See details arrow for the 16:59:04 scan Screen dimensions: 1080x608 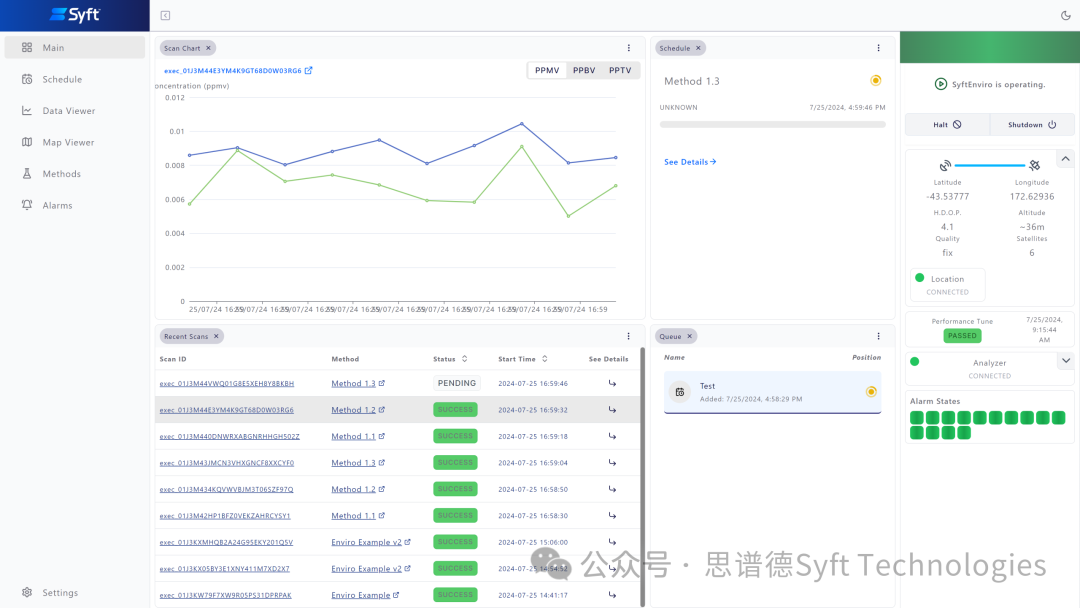(x=612, y=463)
